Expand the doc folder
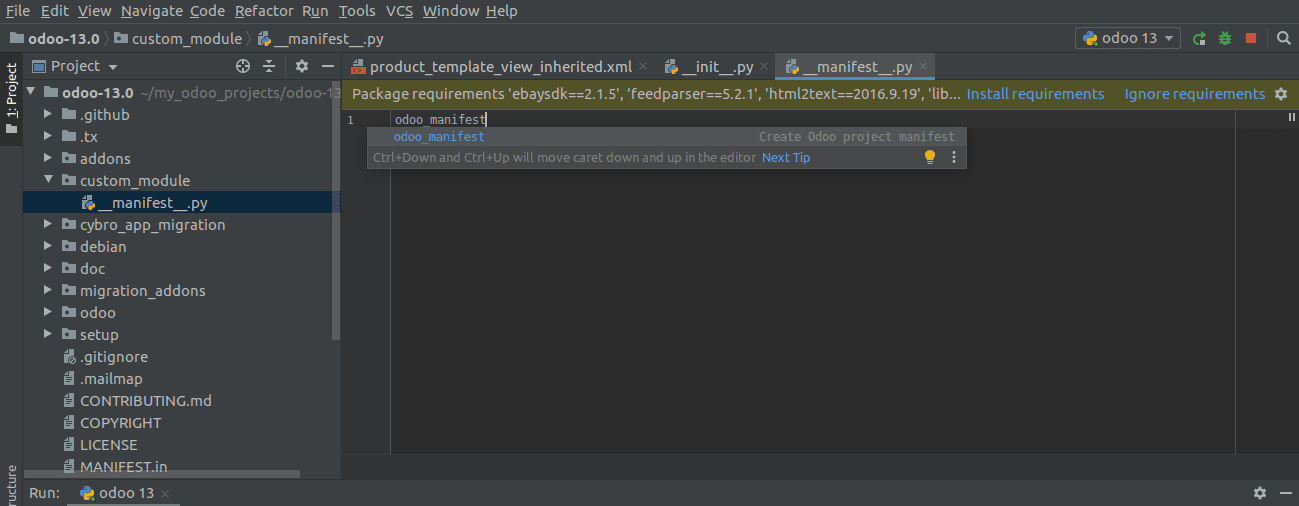1299x506 pixels. 48,269
